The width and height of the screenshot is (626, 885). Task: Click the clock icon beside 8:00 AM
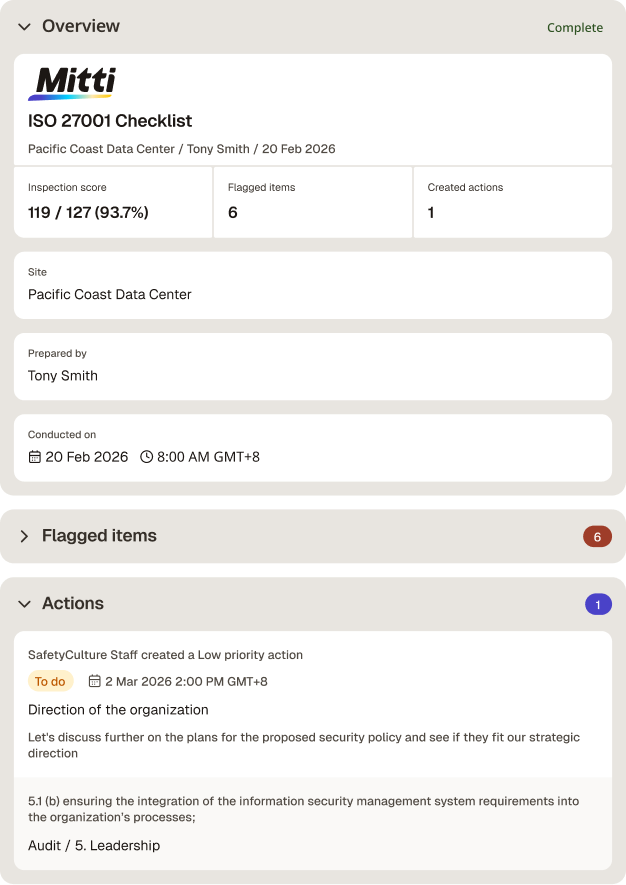pyautogui.click(x=146, y=457)
